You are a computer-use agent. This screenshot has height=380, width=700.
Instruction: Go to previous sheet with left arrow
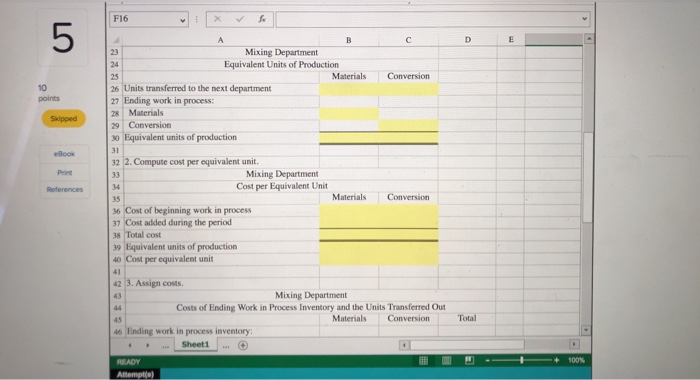(x=130, y=345)
